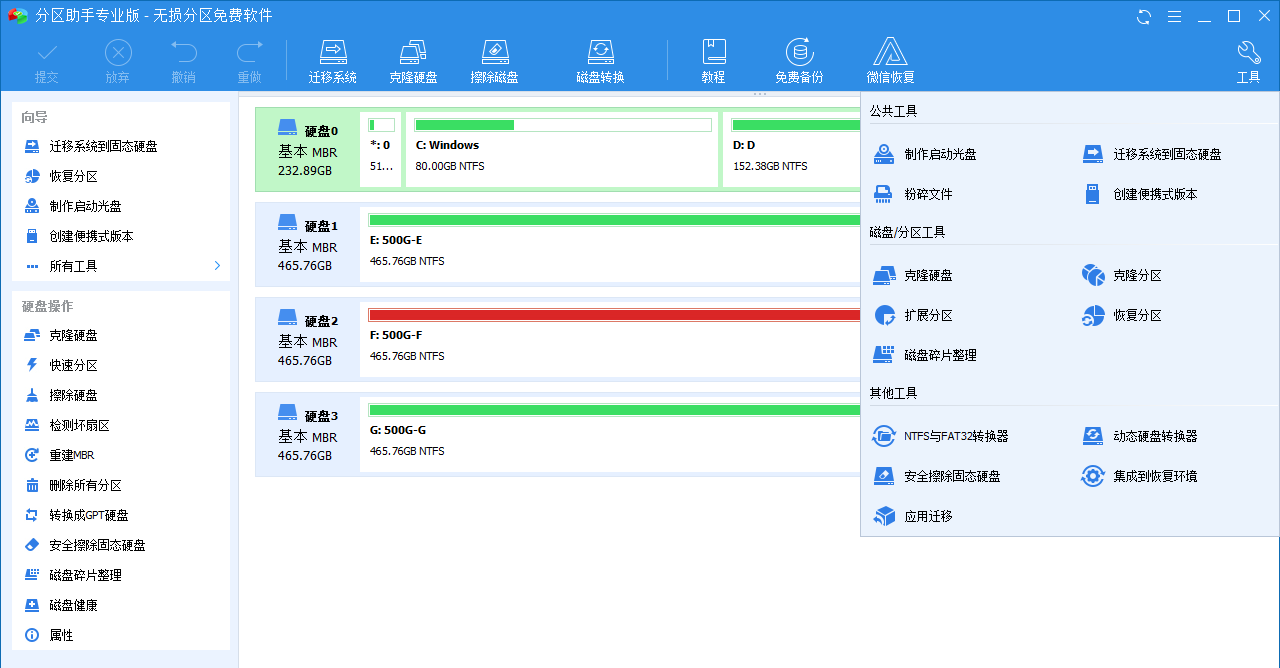Open NTFS与FAT32转换器 tool
This screenshot has width=1280, height=668.
point(955,436)
